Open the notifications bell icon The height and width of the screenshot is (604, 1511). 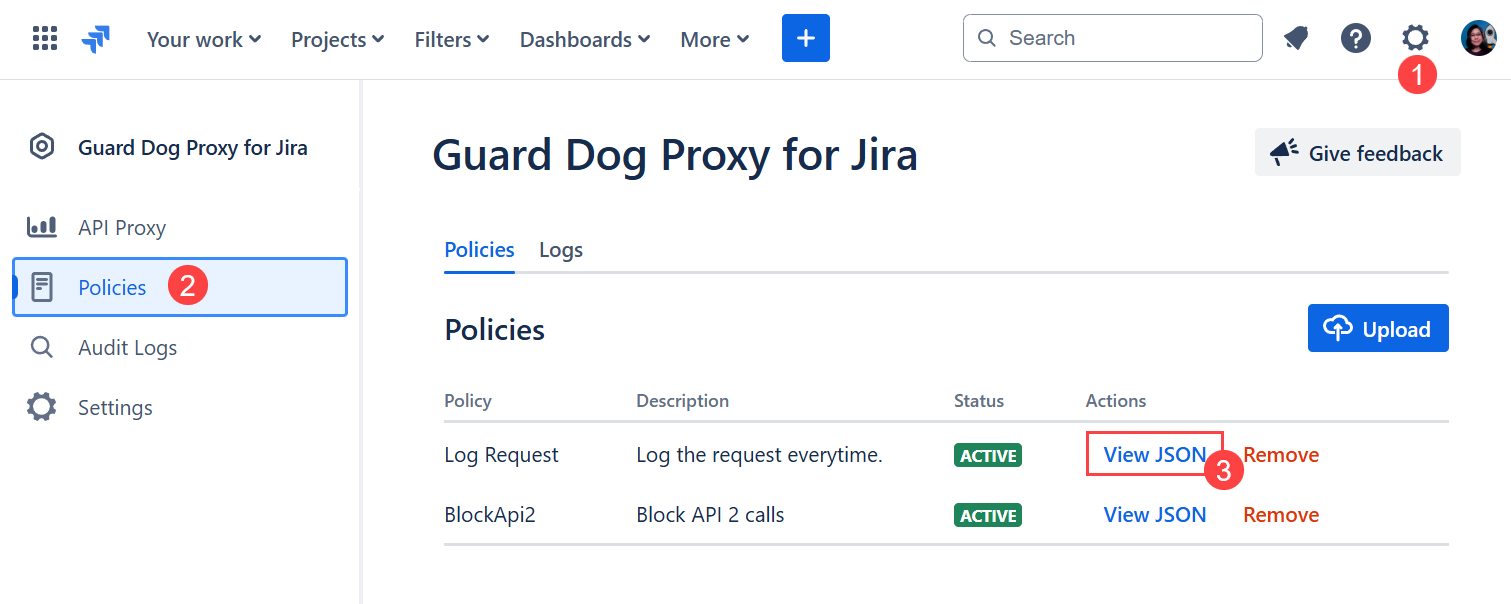[1296, 39]
